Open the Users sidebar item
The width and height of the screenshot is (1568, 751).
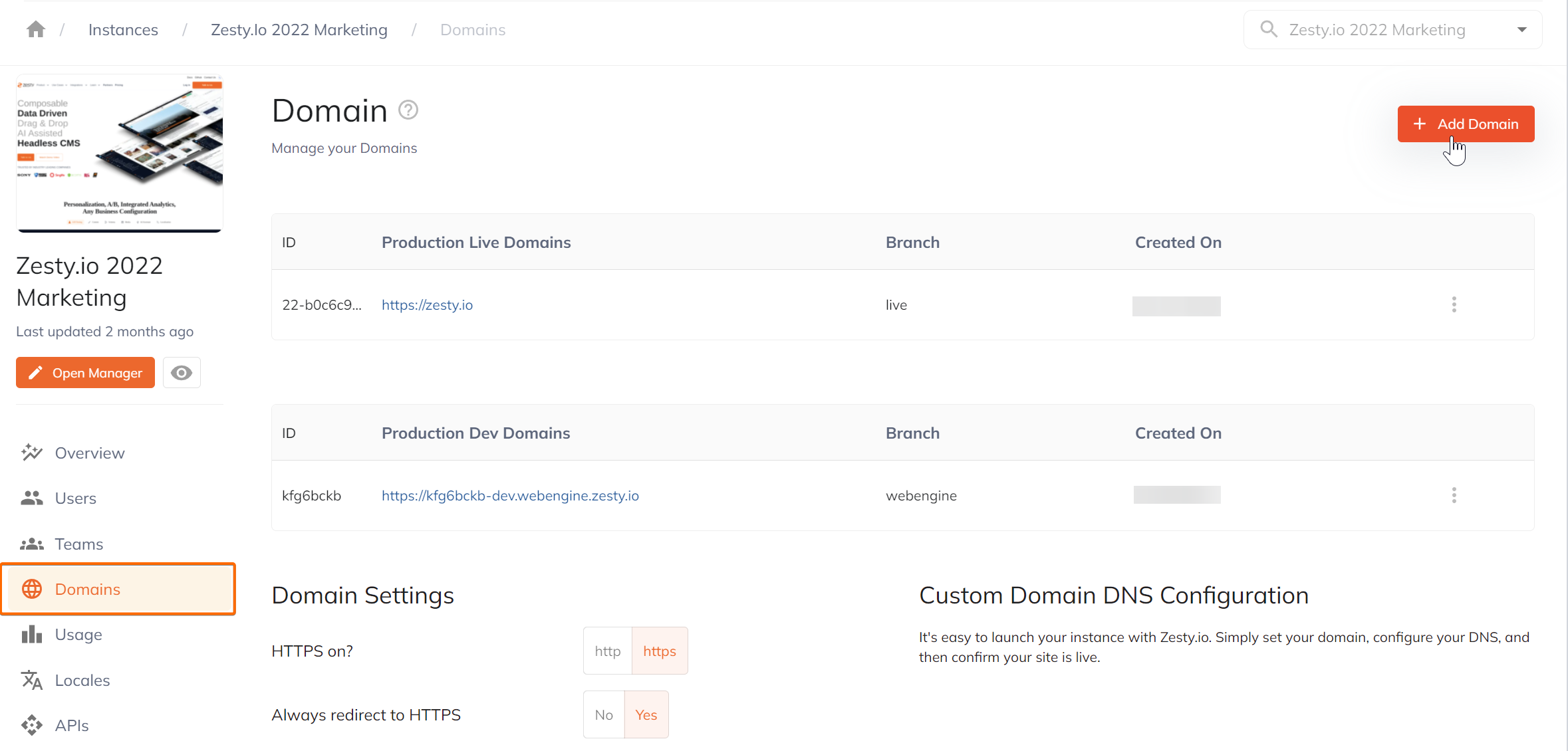(118, 498)
